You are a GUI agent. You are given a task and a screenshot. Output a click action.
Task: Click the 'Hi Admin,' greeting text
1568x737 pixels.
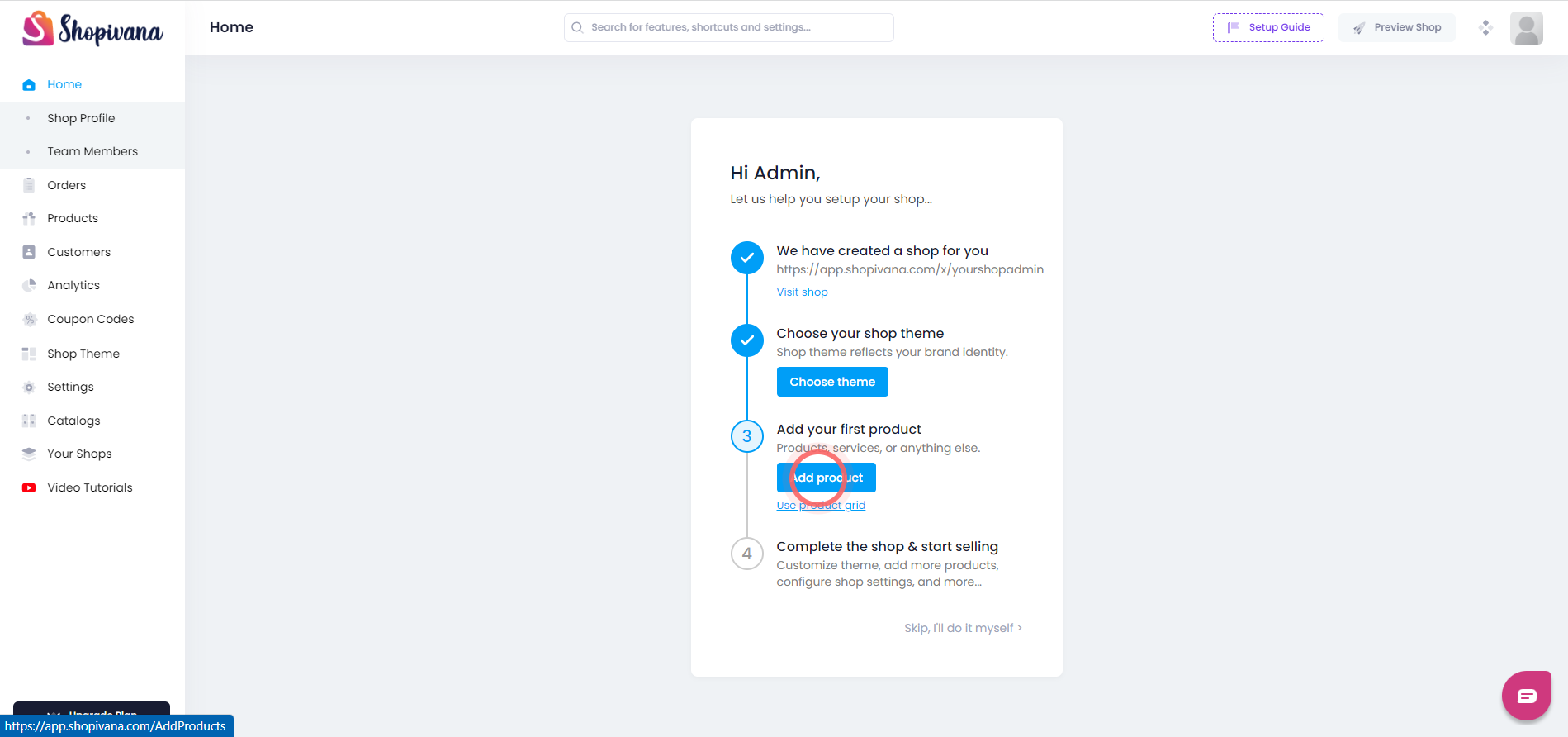pyautogui.click(x=775, y=173)
